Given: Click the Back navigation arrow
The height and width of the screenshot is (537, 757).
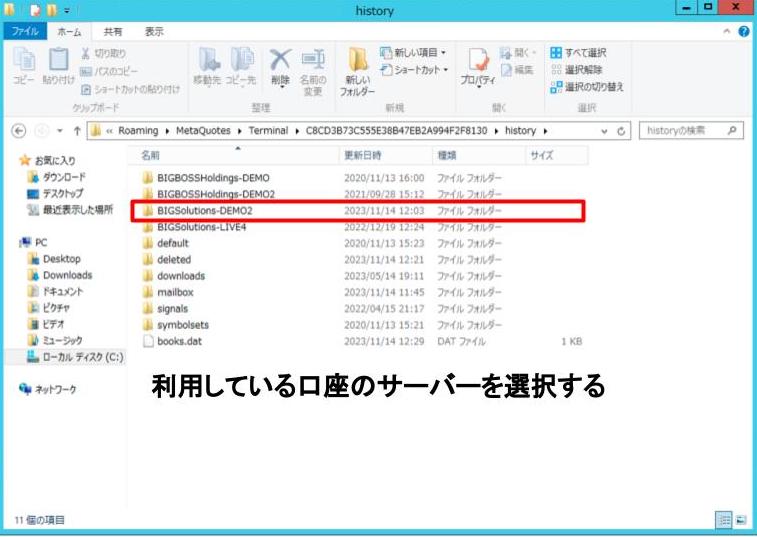Looking at the screenshot, I should (x=19, y=131).
